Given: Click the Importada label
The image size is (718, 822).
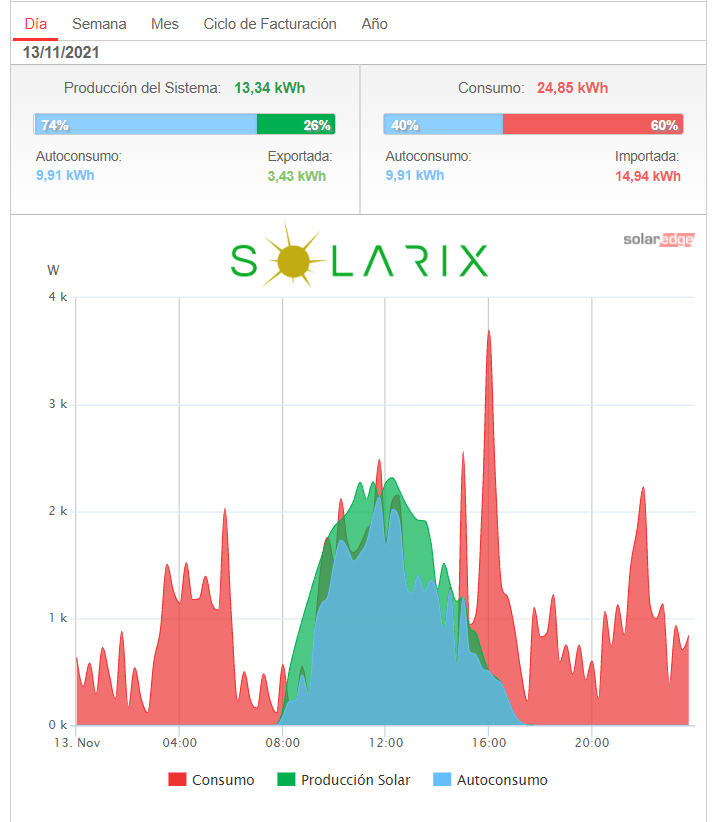Looking at the screenshot, I should coord(647,156).
